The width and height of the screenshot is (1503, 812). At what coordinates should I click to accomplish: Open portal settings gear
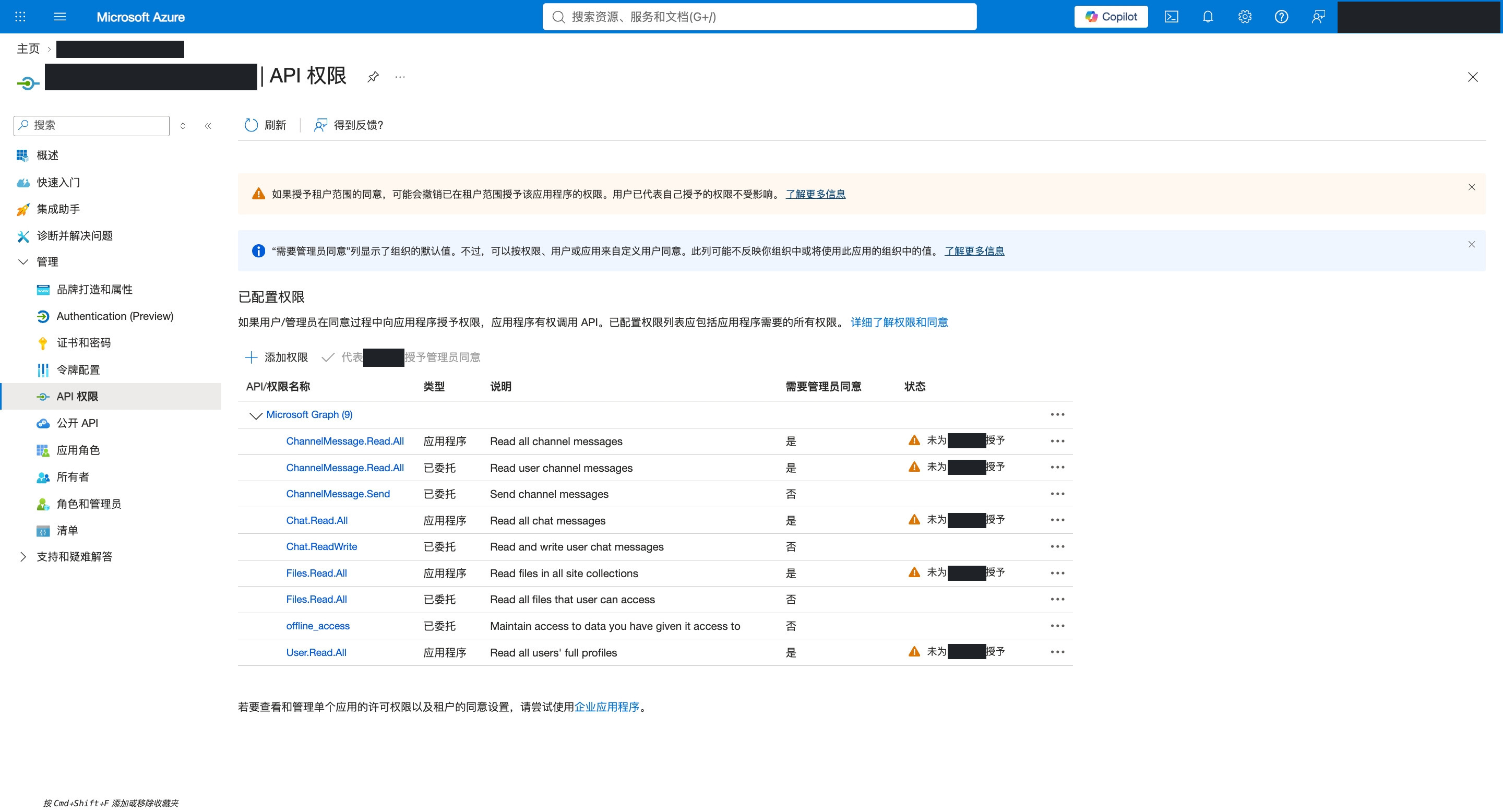point(1245,16)
